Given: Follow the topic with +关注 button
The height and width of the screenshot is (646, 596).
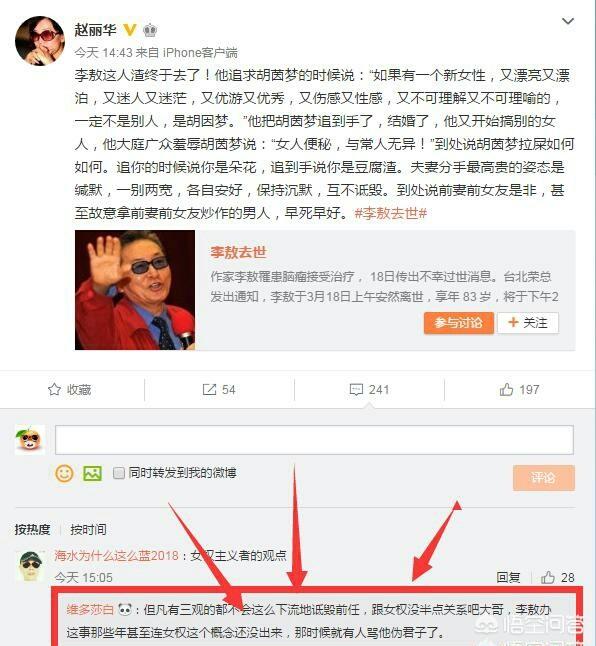Looking at the screenshot, I should (x=528, y=323).
